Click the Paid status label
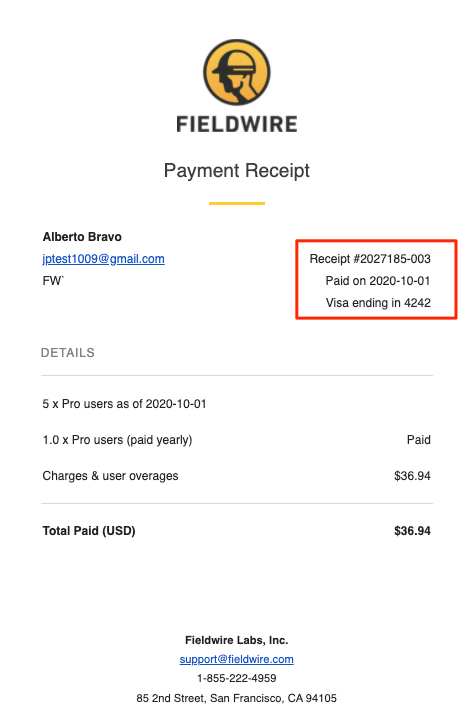Viewport: 469px width, 711px height. [x=419, y=440]
